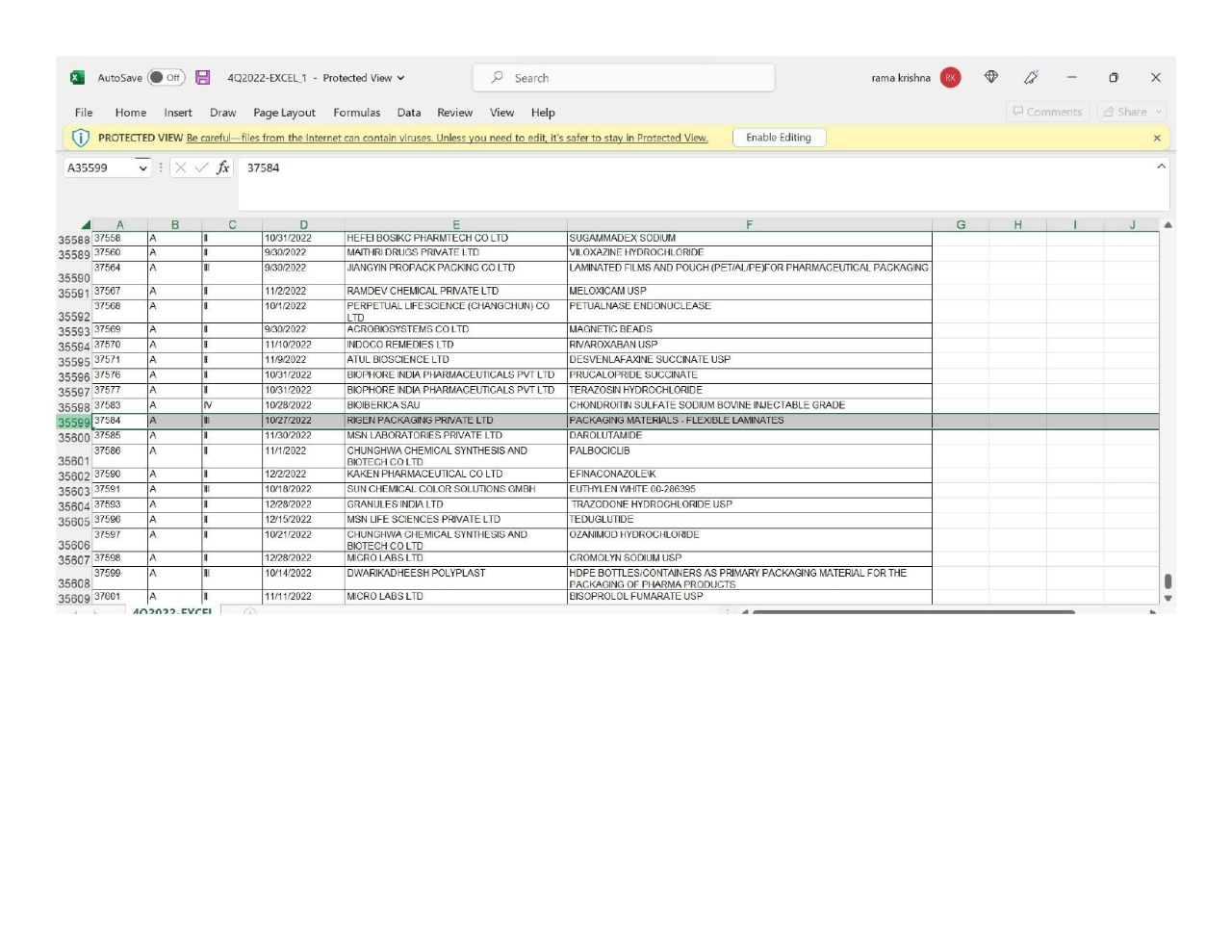Click the rama krishna account avatar
This screenshot has height=952, width=1232.
950,78
